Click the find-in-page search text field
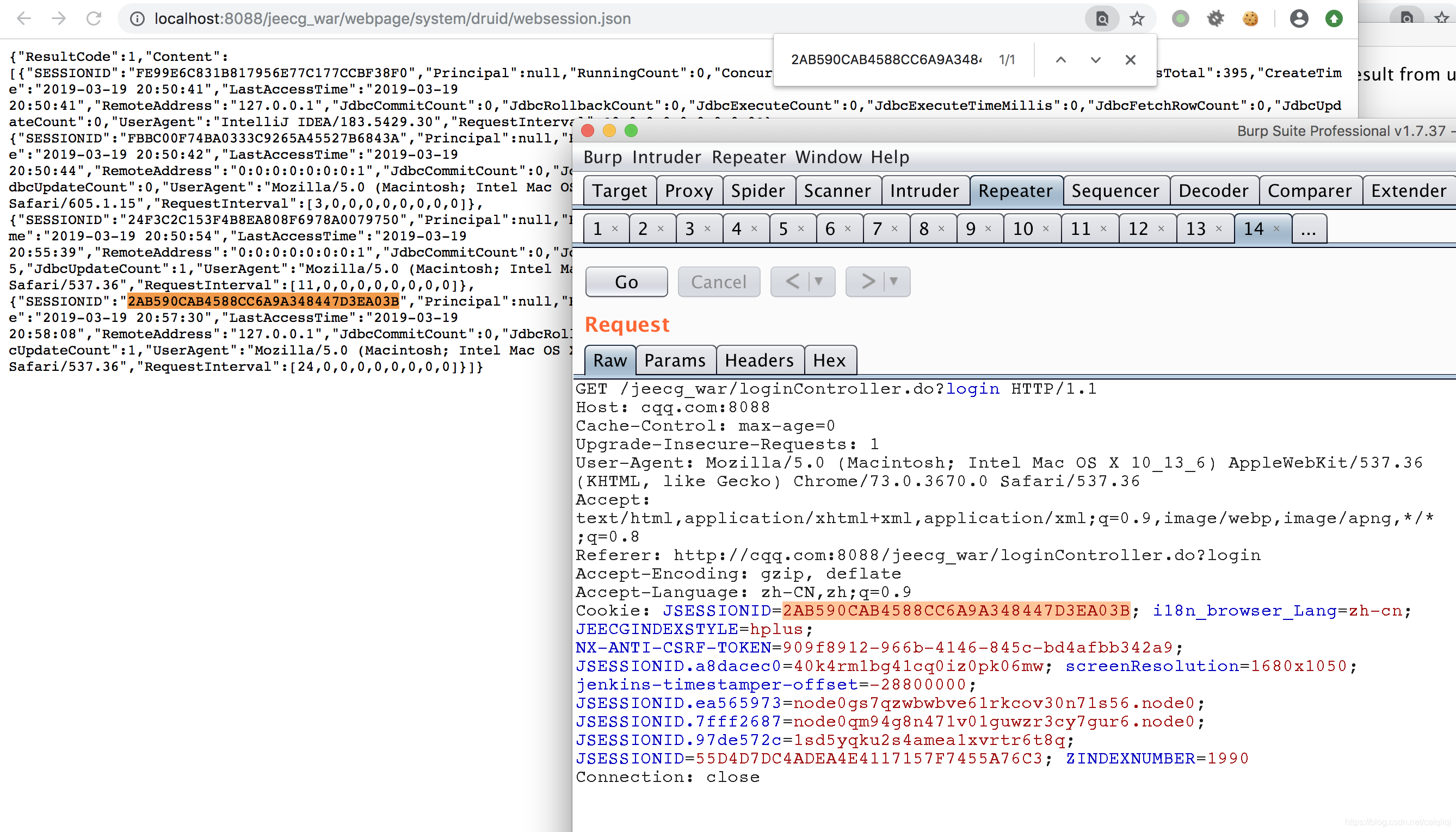 point(886,59)
